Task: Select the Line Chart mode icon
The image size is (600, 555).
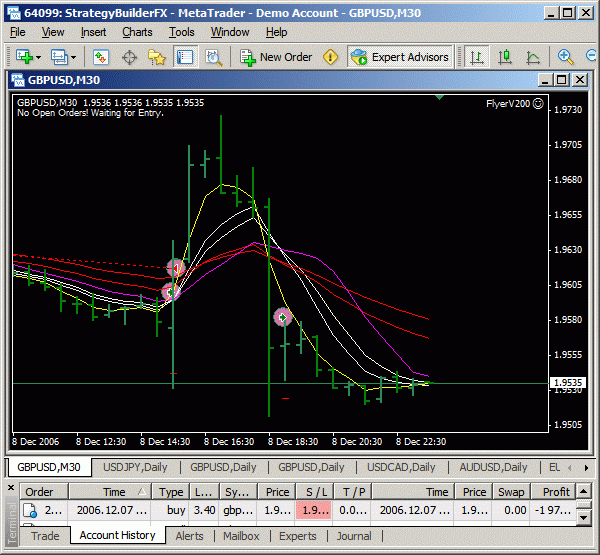Action: (533, 57)
